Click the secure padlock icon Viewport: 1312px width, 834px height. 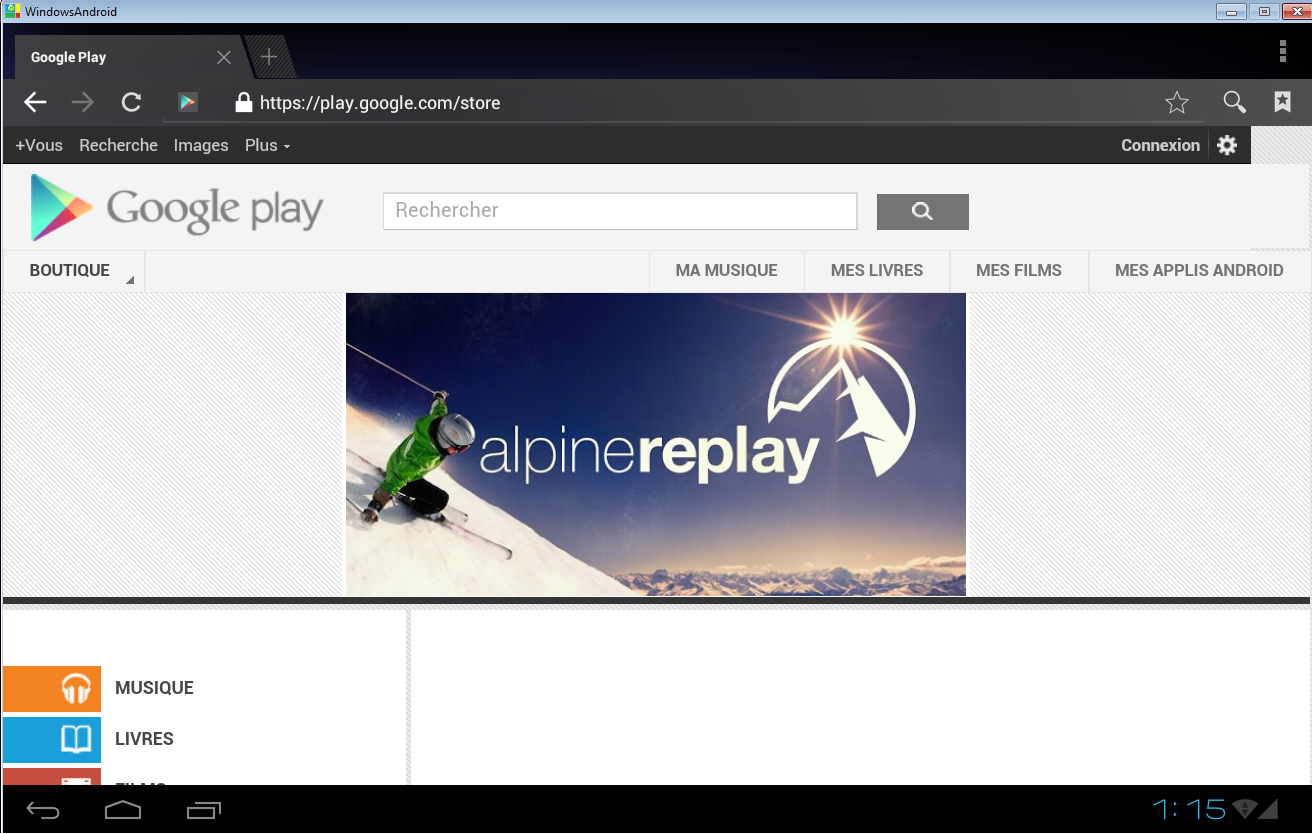tap(242, 102)
